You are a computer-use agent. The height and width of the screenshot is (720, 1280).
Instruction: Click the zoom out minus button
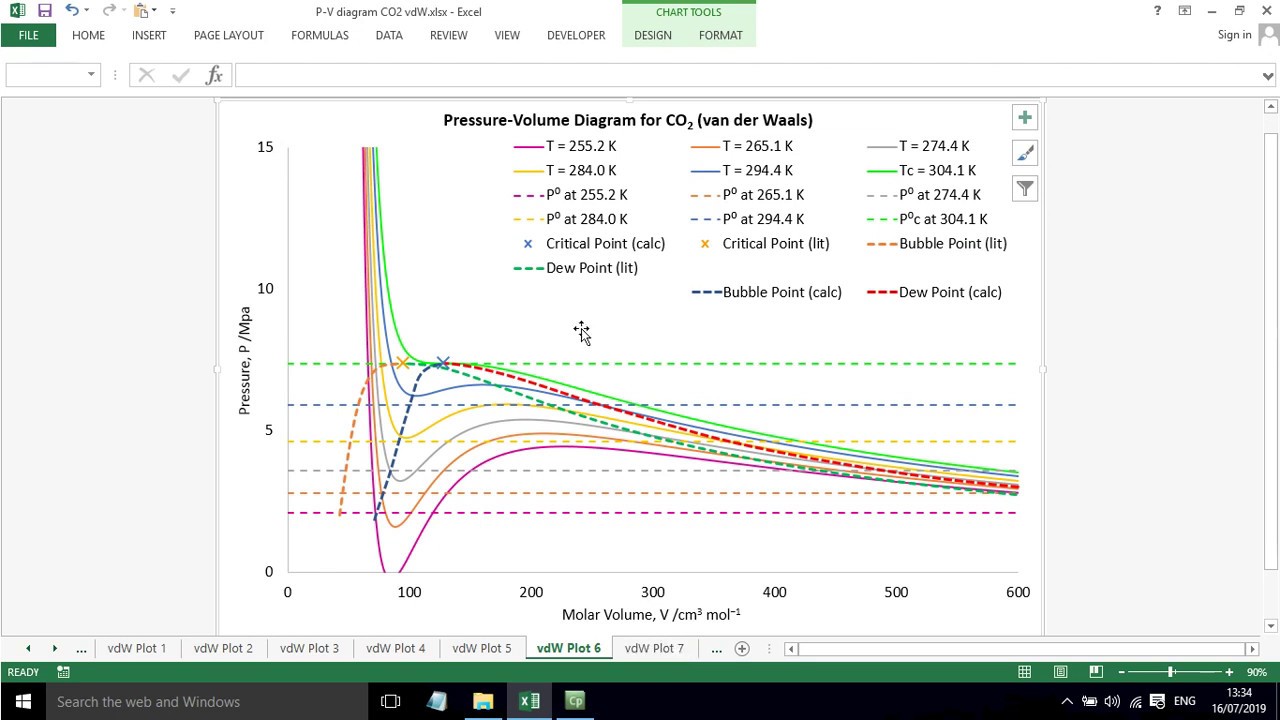pos(1121,672)
